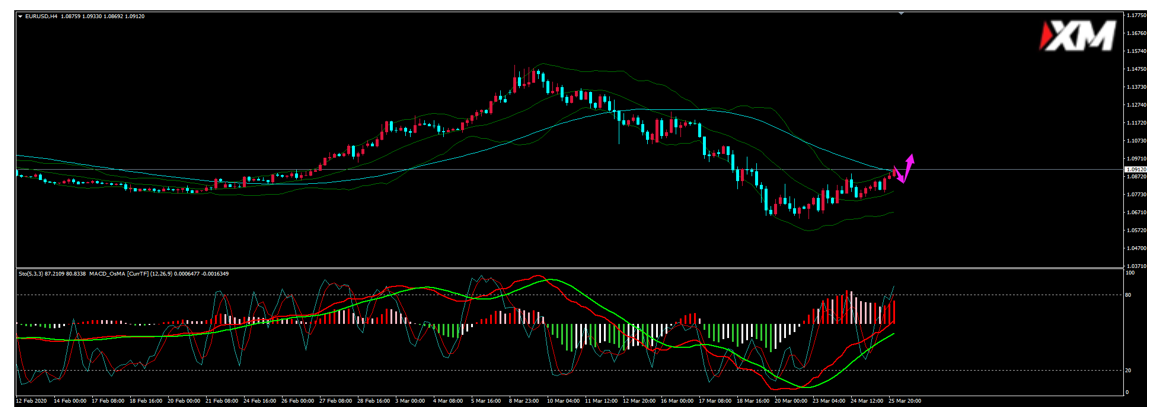
Task: Select the 1.17750 level on price scale
Action: point(1135,15)
